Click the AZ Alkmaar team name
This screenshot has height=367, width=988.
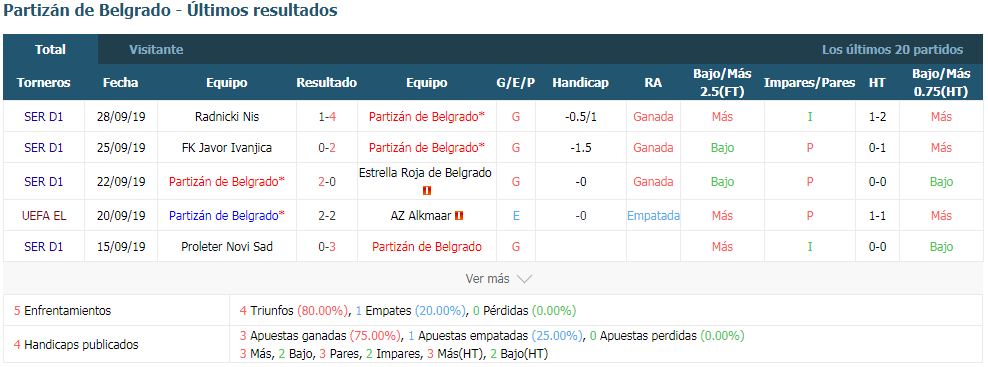point(421,216)
